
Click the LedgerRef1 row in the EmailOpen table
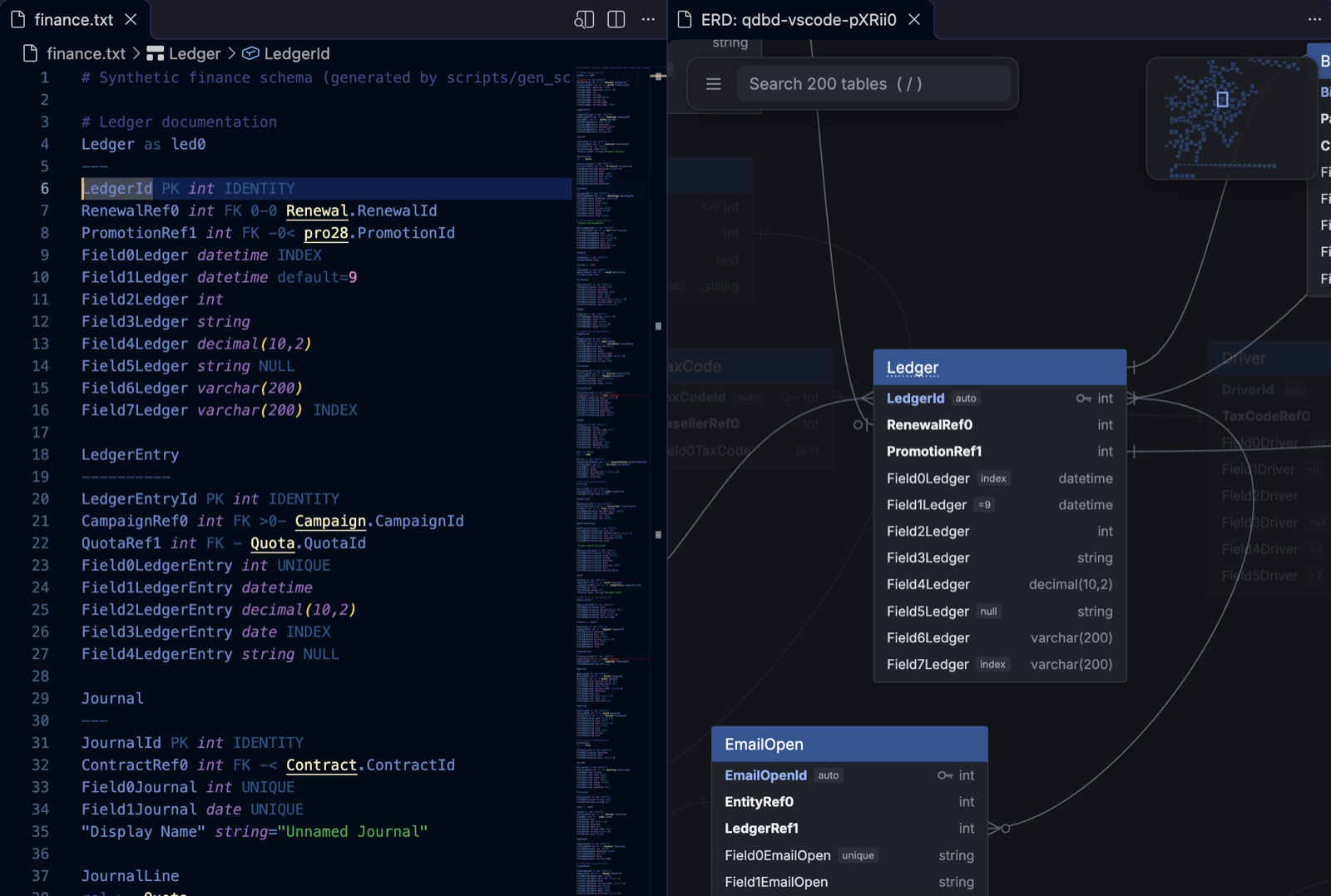click(x=849, y=829)
